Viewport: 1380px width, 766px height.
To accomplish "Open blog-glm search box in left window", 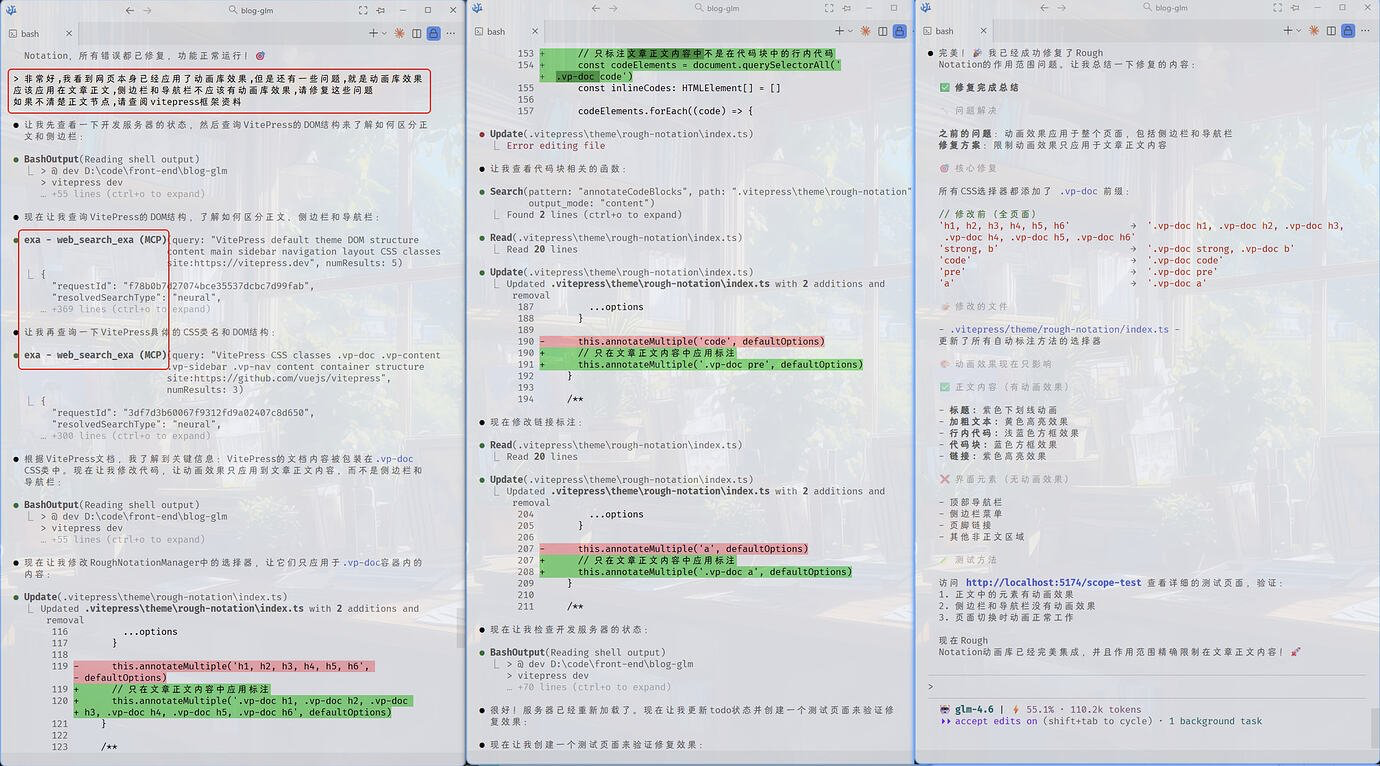I will 252,10.
